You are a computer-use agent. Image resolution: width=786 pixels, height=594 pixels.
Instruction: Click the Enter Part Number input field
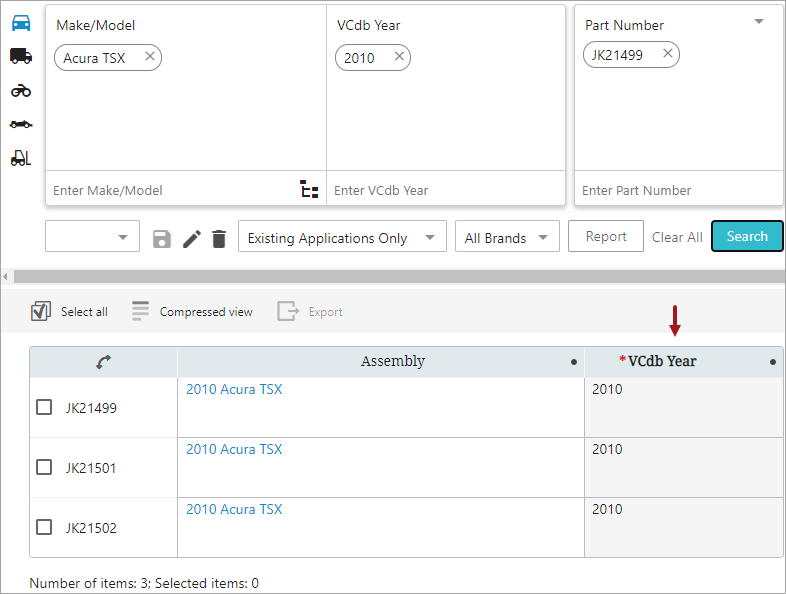click(679, 190)
